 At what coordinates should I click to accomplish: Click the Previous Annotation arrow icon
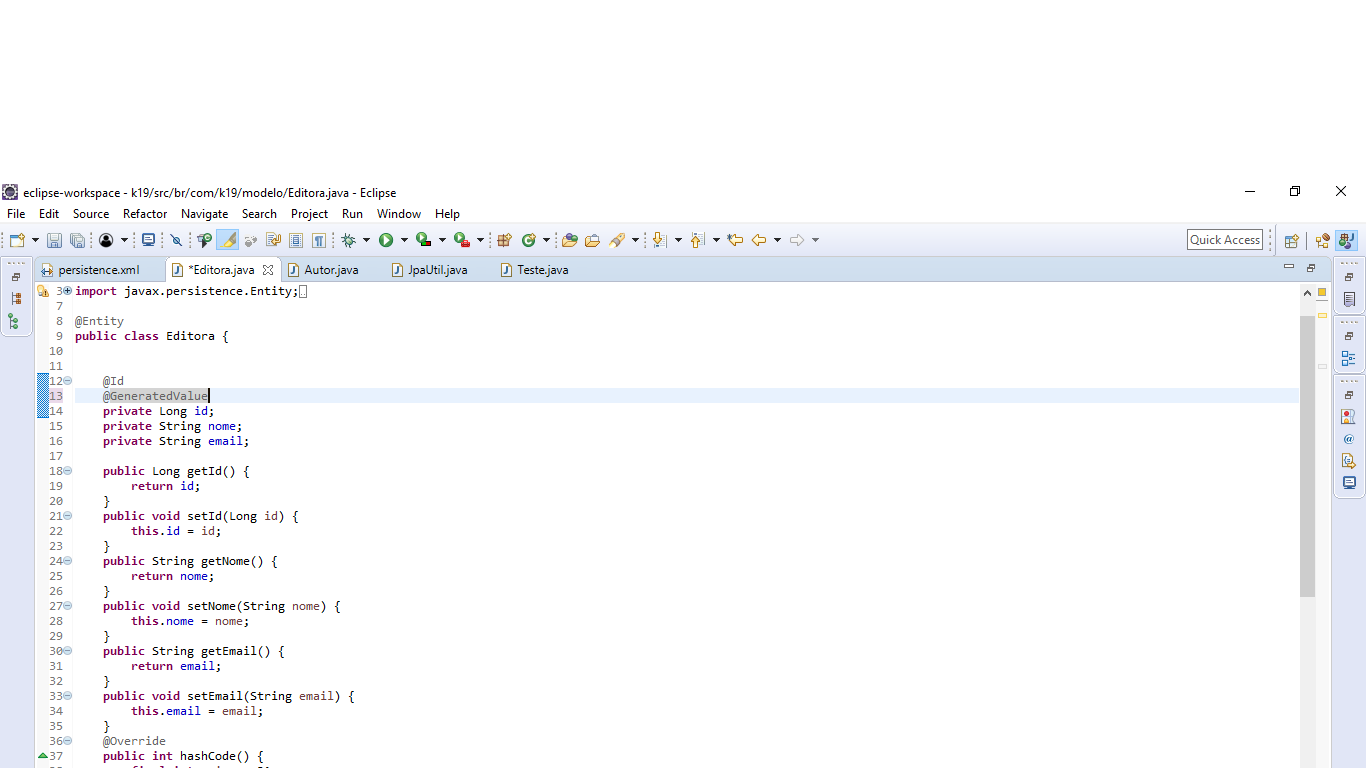click(697, 240)
